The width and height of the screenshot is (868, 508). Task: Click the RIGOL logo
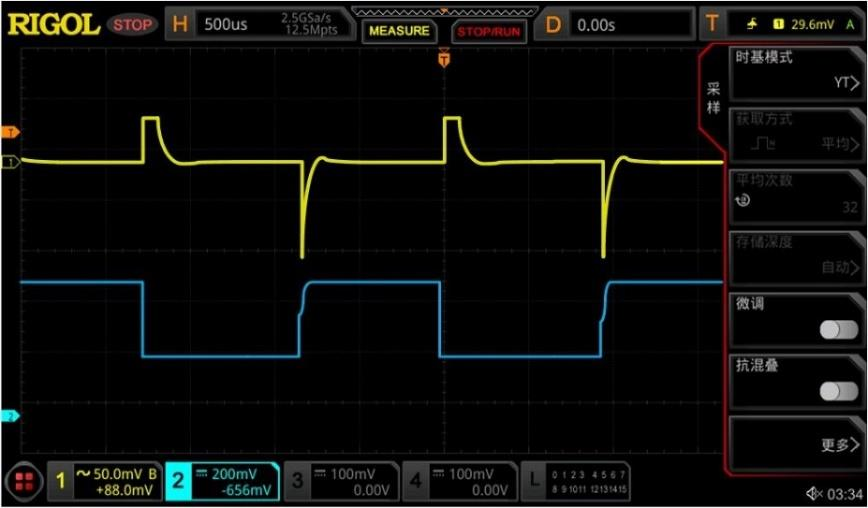(x=54, y=25)
